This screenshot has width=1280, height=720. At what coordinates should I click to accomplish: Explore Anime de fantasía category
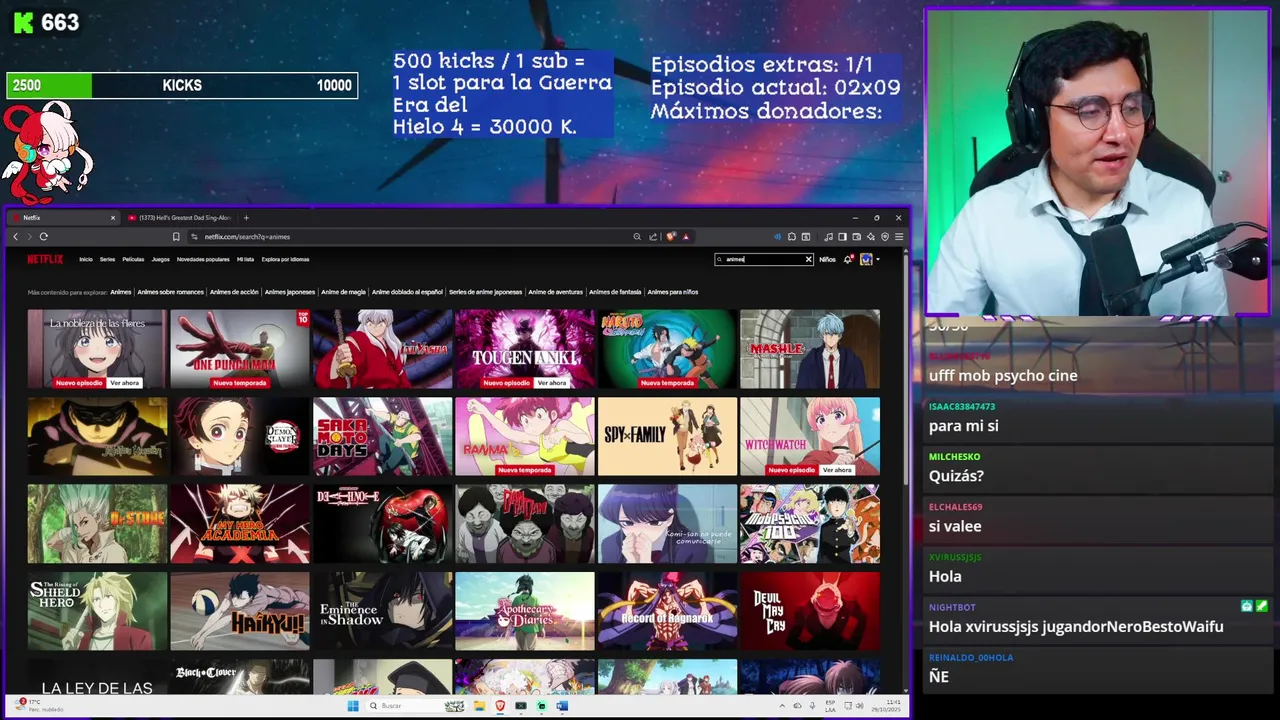click(615, 292)
